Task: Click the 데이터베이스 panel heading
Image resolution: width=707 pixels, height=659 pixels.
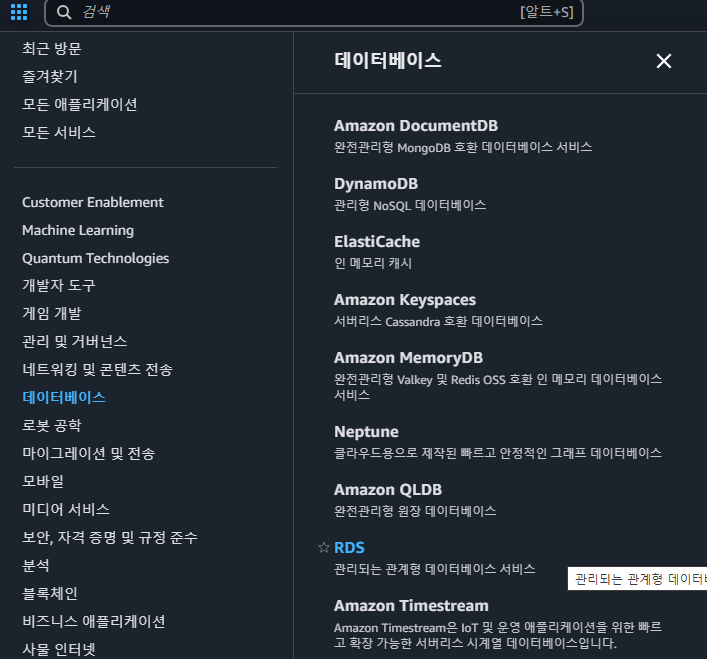Action: pyautogui.click(x=388, y=61)
